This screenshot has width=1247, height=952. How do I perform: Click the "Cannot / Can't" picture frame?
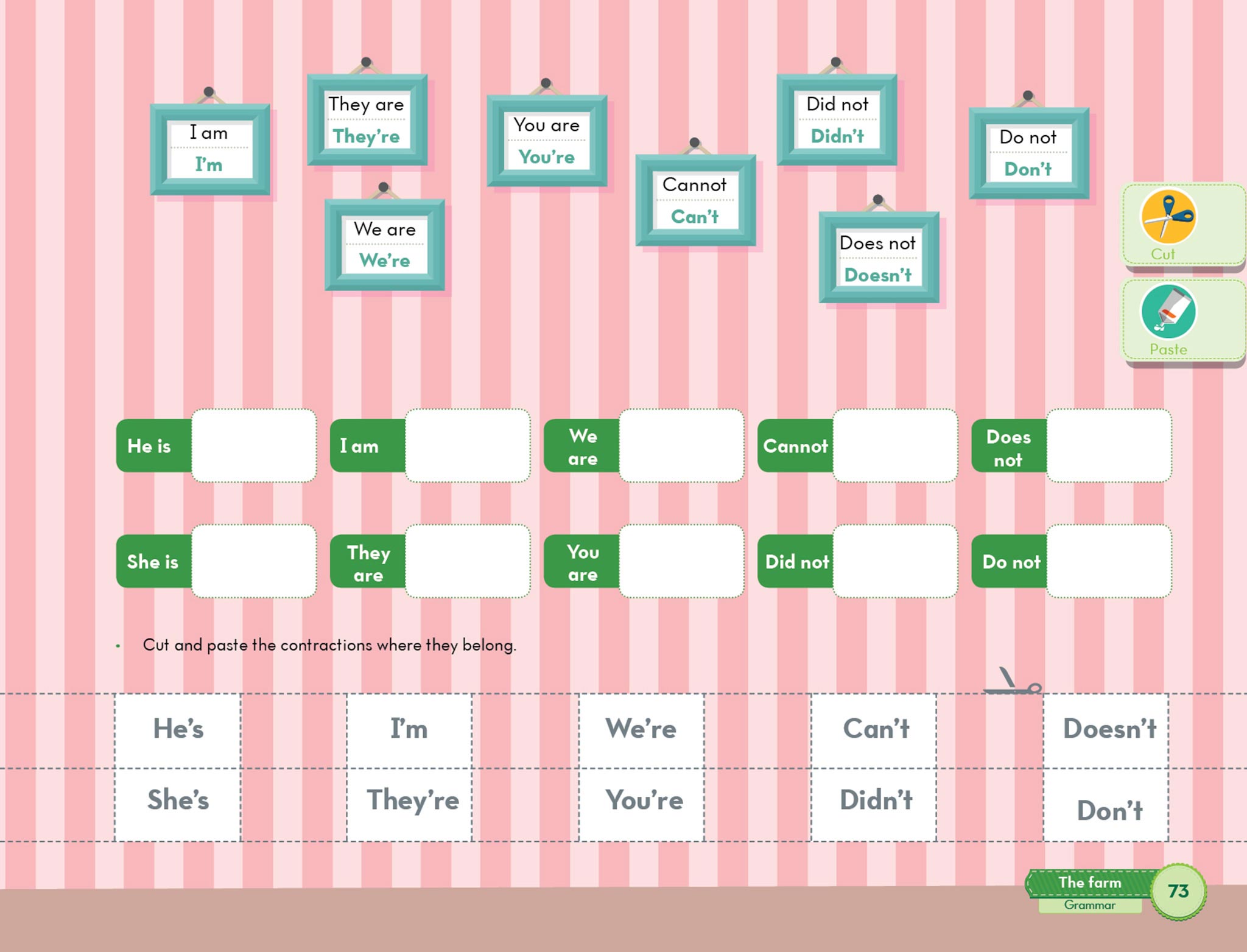coord(695,200)
